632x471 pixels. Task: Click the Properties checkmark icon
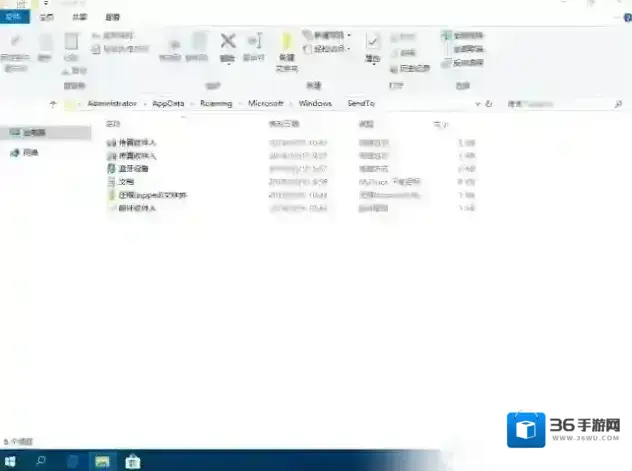[x=373, y=41]
